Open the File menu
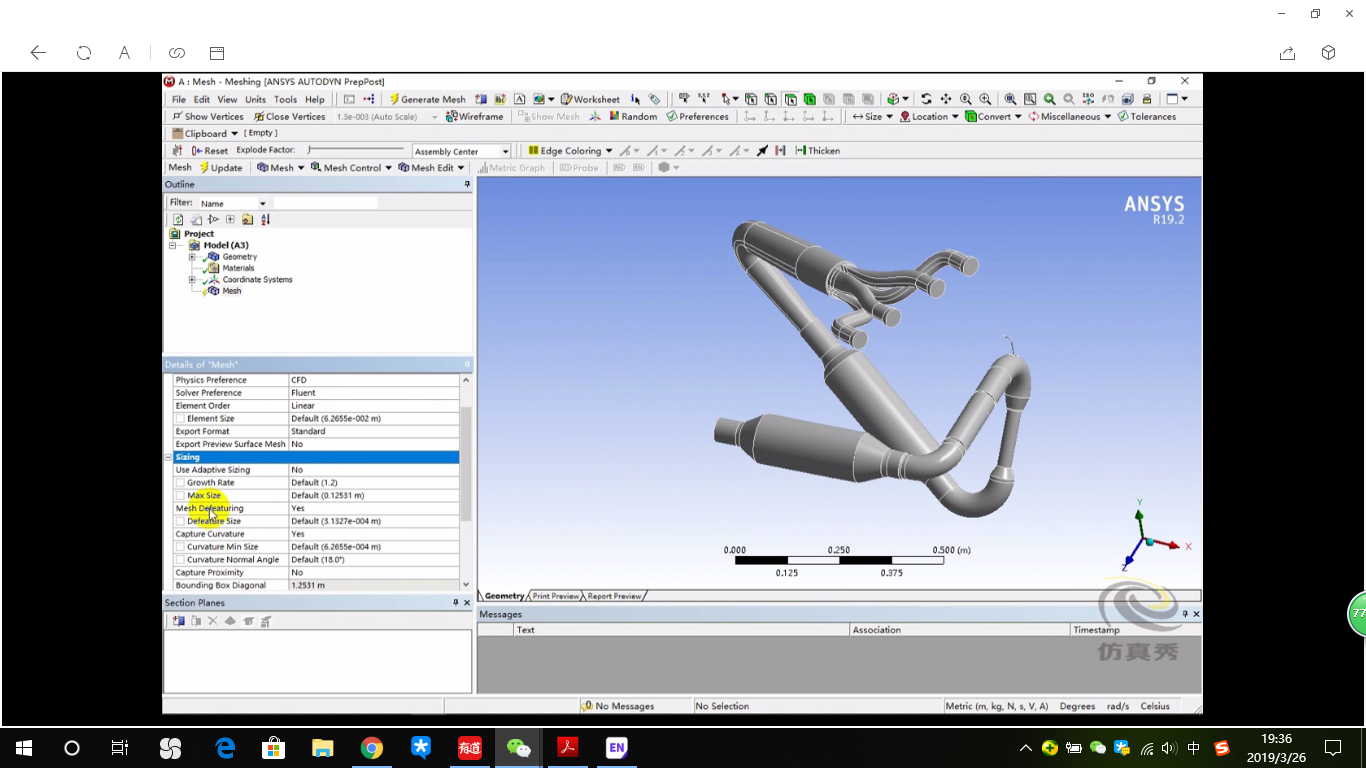The image size is (1366, 768). pos(179,100)
